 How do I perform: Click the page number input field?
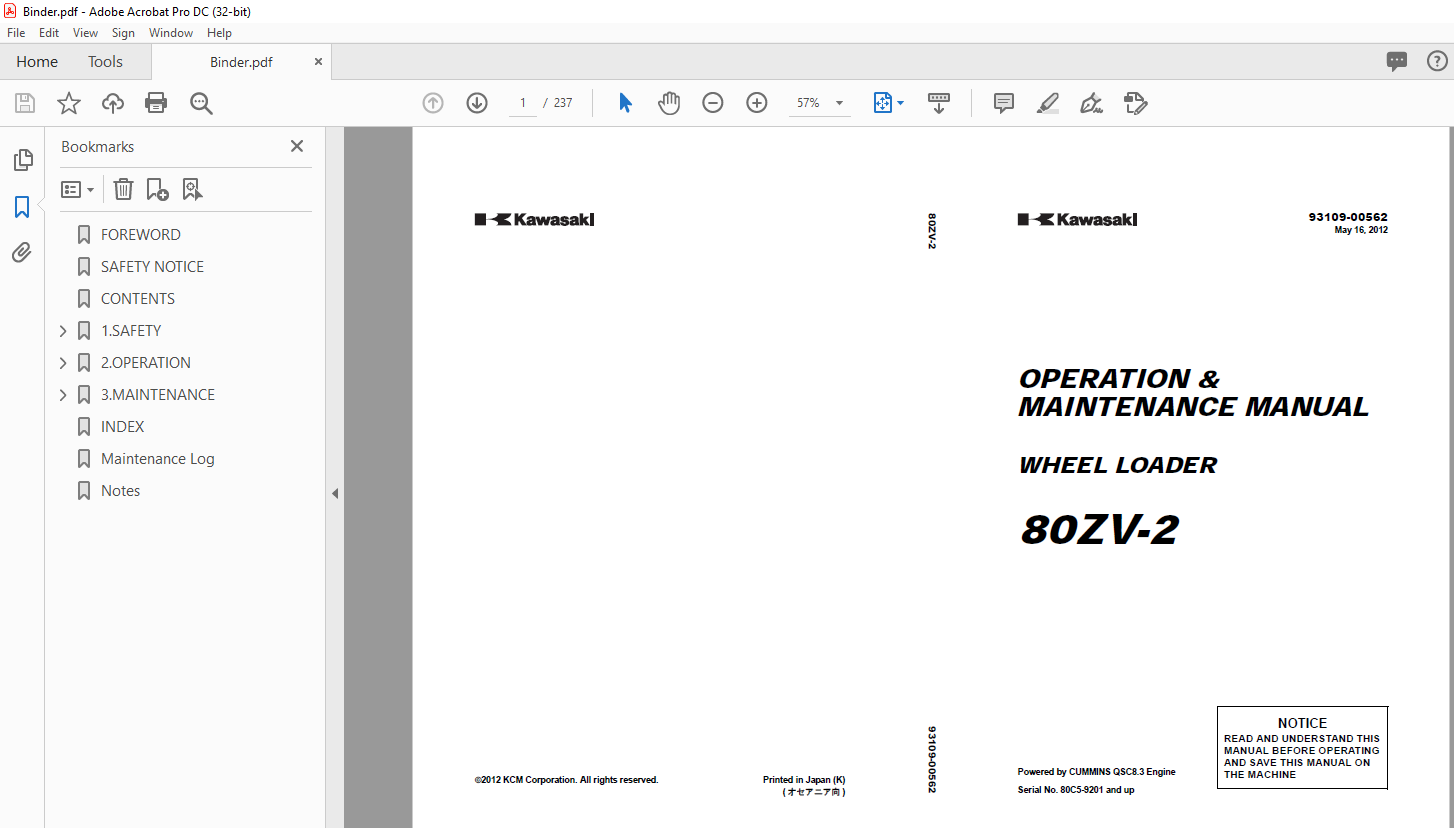(x=522, y=103)
